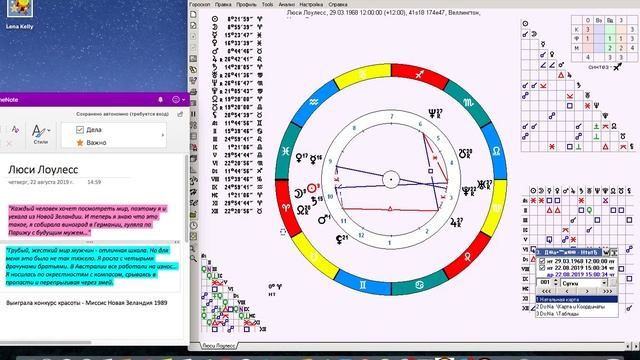This screenshot has width=640, height=360.
Task: Click the Jupiter glyph marked 27 in the chart
Action: [x=455, y=223]
